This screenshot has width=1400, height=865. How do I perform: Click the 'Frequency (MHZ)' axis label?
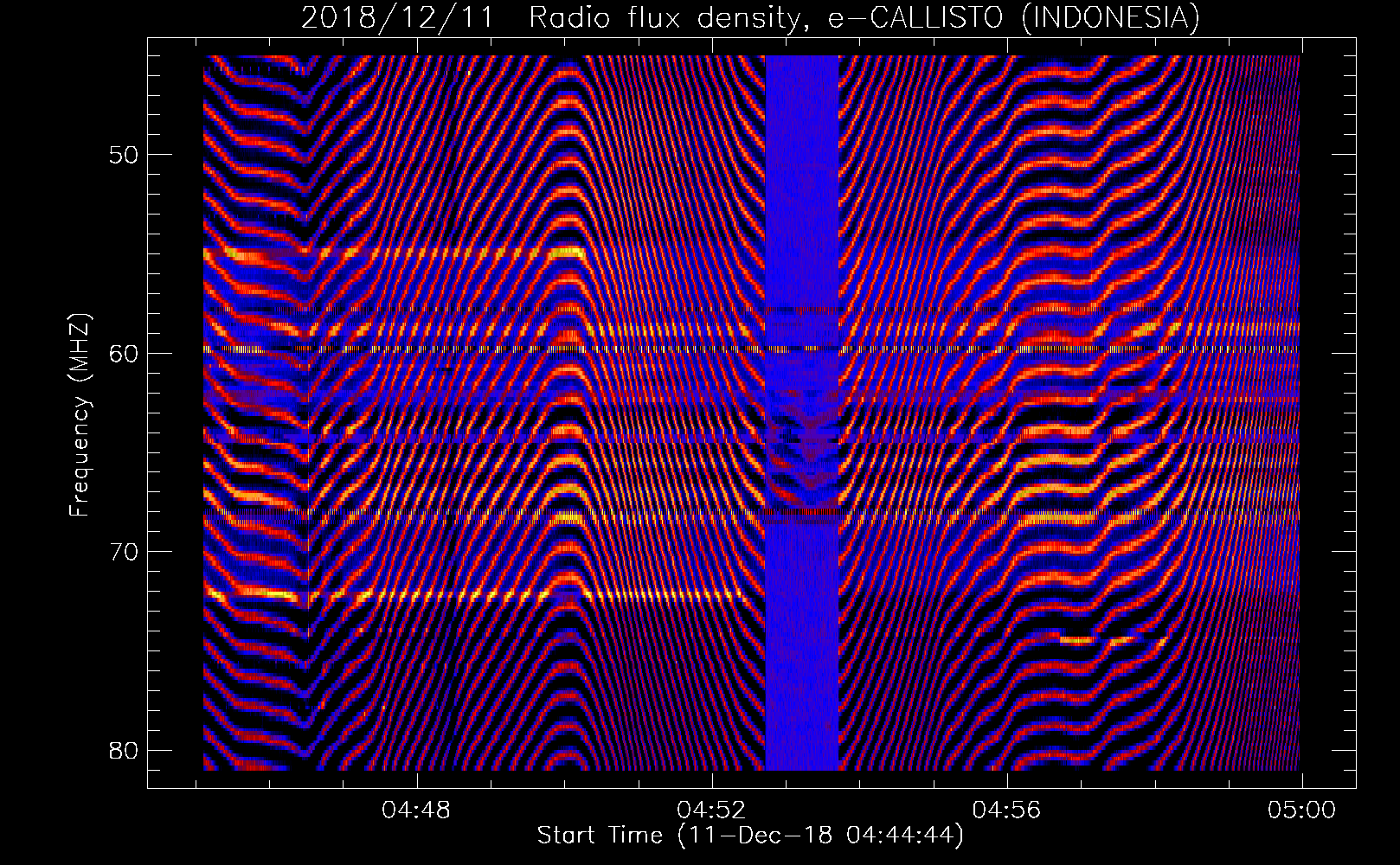[80, 414]
